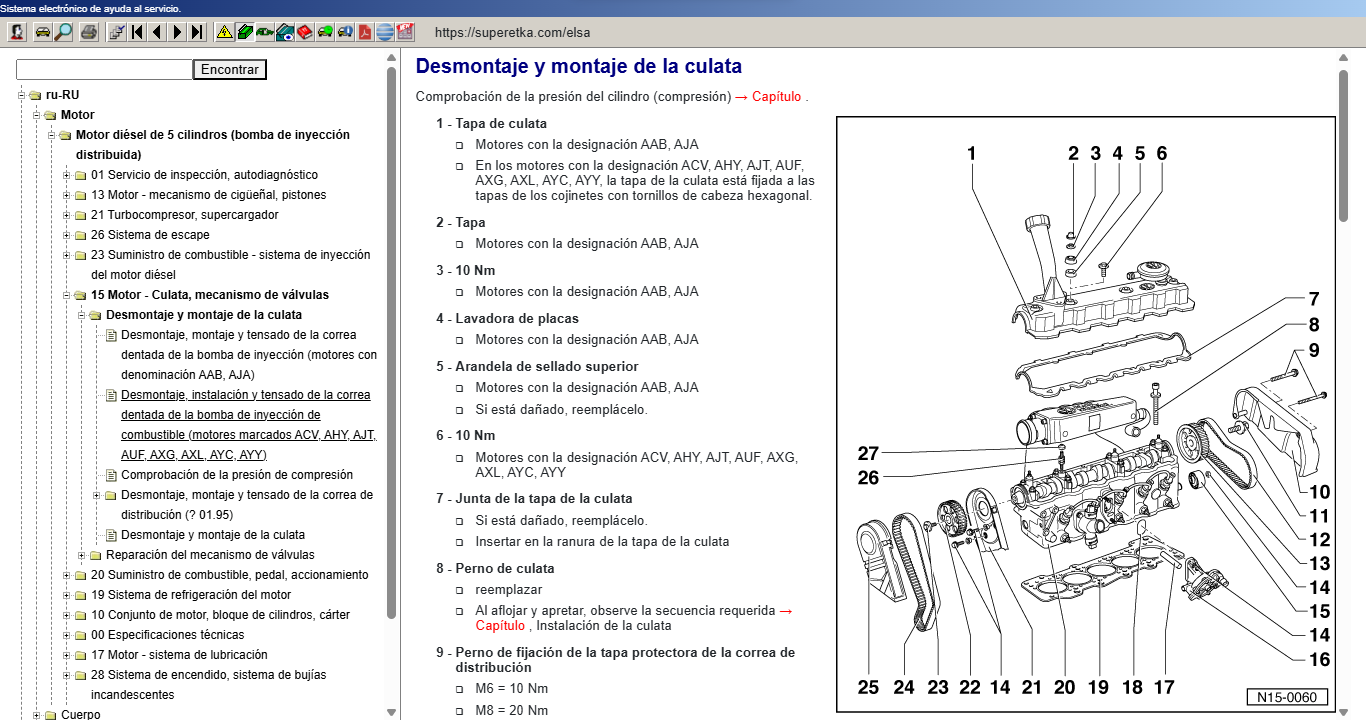Select Comprobación de la presión de compresión

(x=236, y=475)
